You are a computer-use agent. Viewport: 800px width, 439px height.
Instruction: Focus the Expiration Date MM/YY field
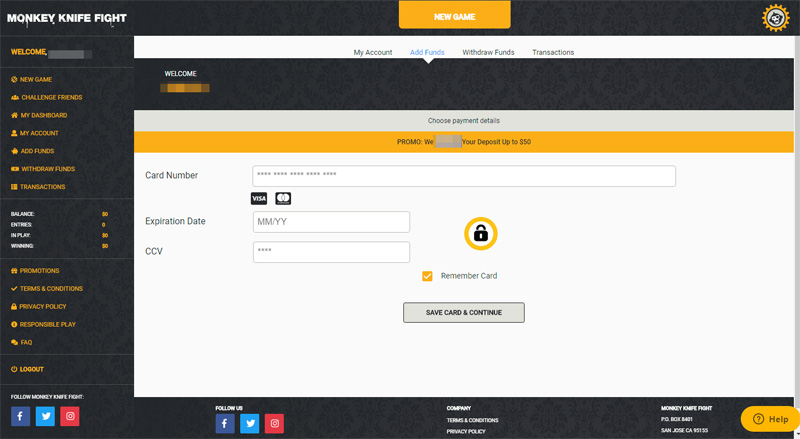[x=331, y=222]
